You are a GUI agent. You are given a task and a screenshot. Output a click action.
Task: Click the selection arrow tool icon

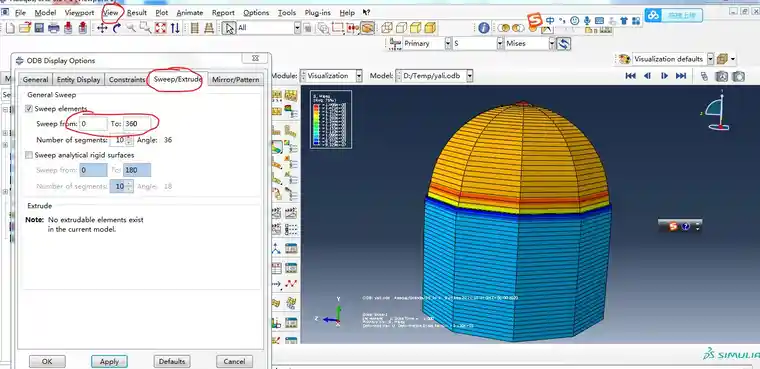[x=229, y=28]
